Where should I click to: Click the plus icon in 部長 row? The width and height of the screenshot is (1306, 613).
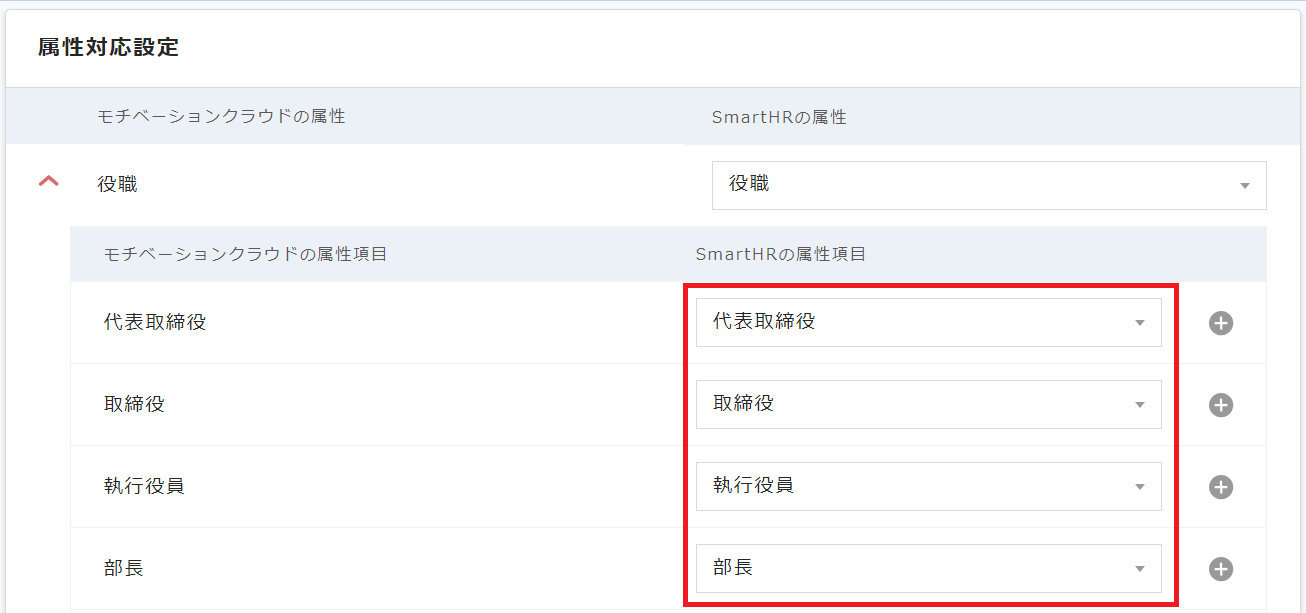[x=1220, y=569]
